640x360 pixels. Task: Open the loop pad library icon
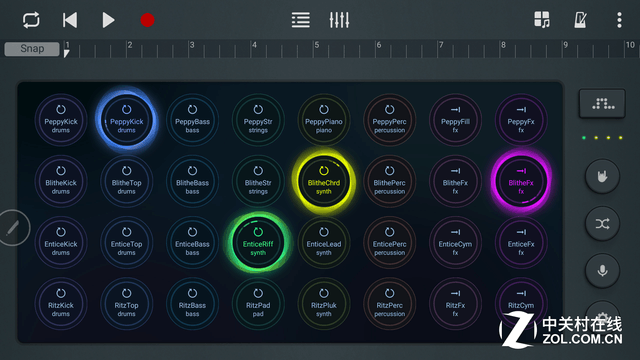(x=542, y=20)
